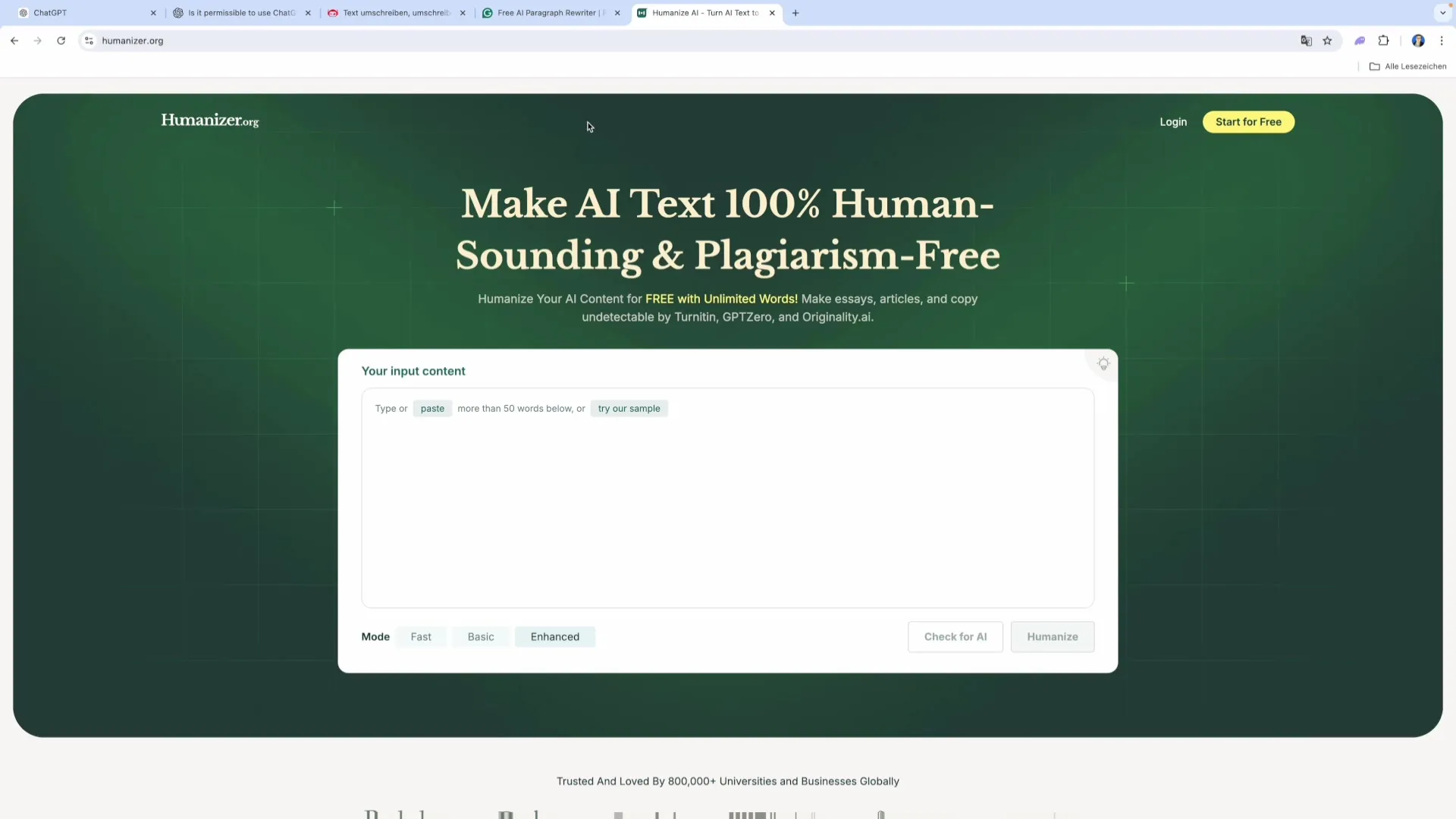
Task: Reload the page with the refresh icon
Action: [x=61, y=41]
